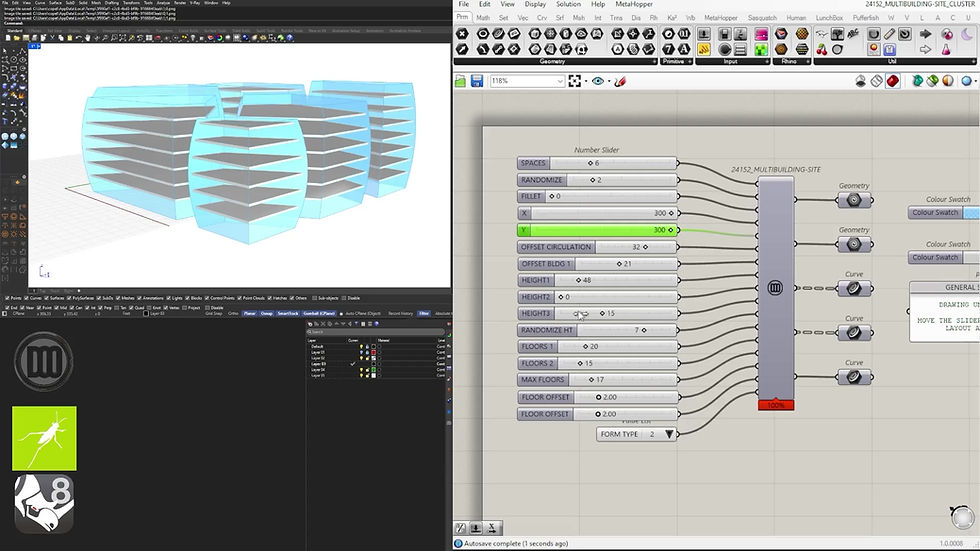Enable the Osnap toggle in status bar
Screen dimensions: 980x551
point(266,313)
